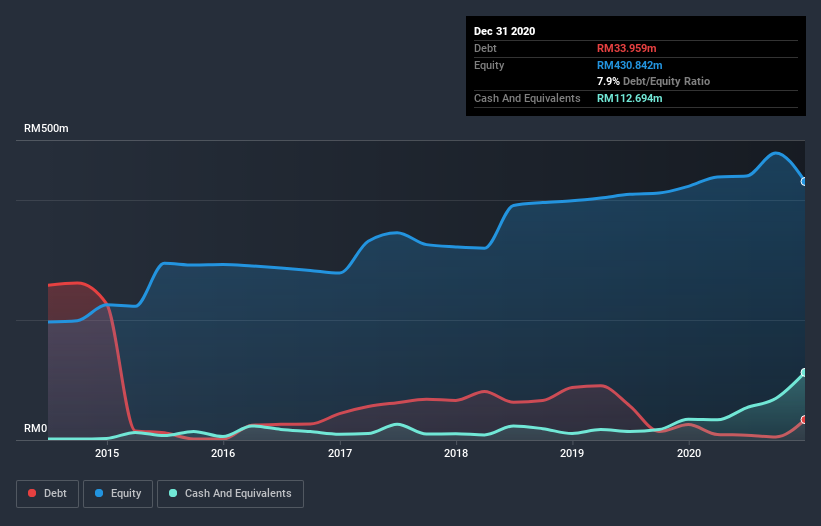This screenshot has width=821, height=526.
Task: Click the 7.9% Debt/Equity Ratio text
Action: (653, 82)
